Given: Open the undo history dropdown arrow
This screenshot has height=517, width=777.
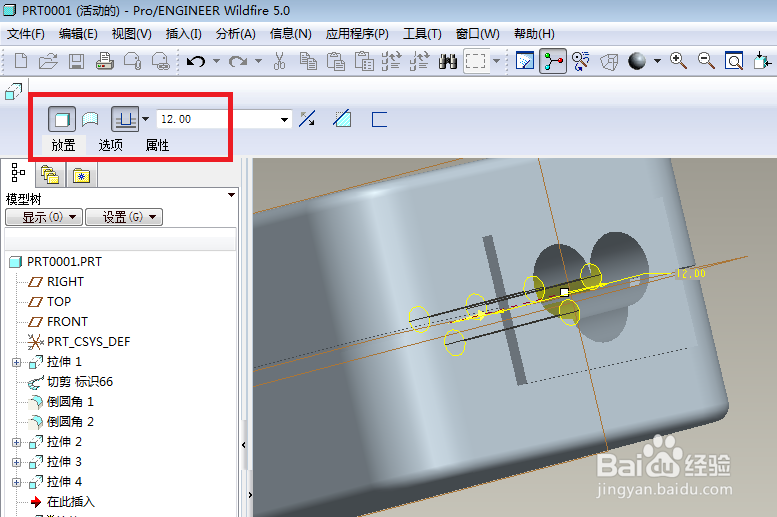Looking at the screenshot, I should (217, 61).
